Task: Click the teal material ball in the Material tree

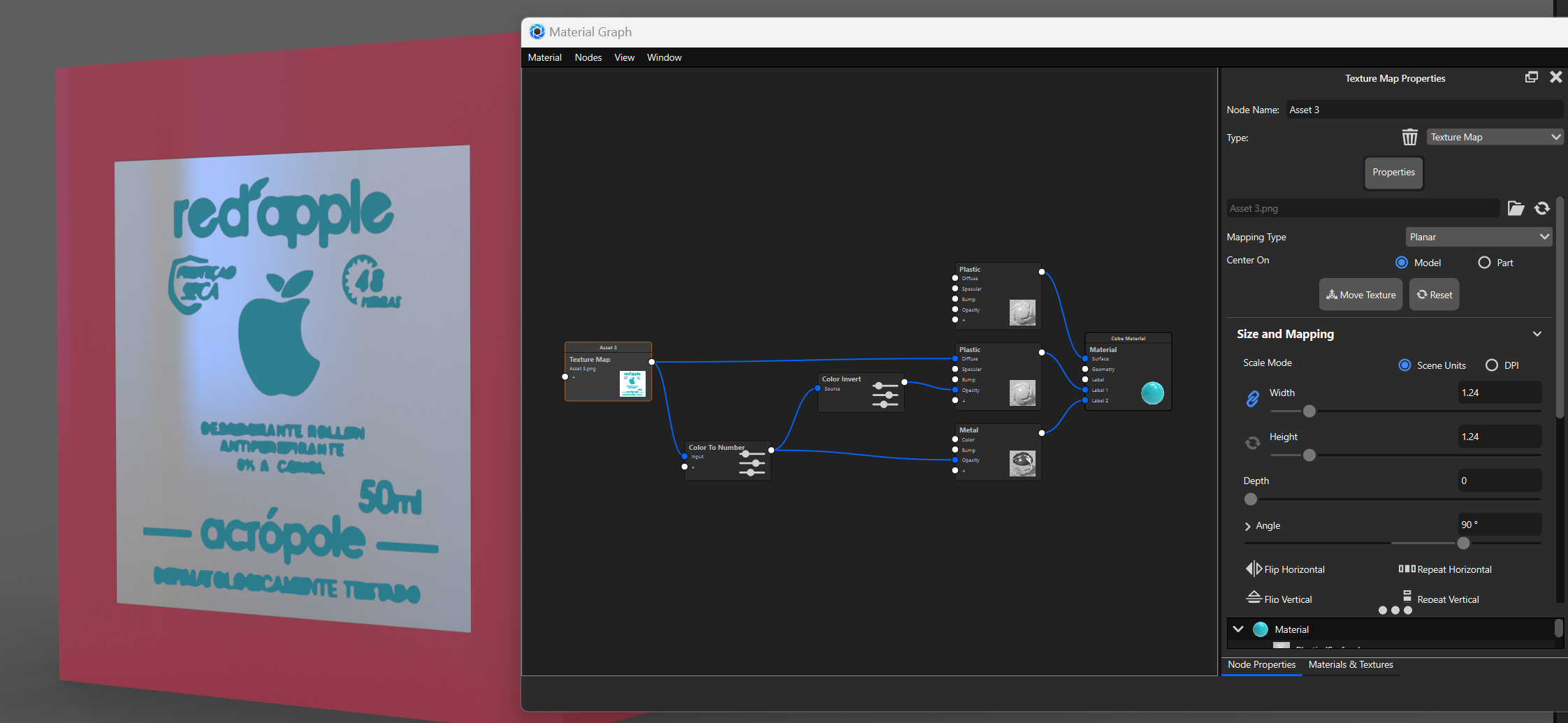Action: pos(1261,629)
